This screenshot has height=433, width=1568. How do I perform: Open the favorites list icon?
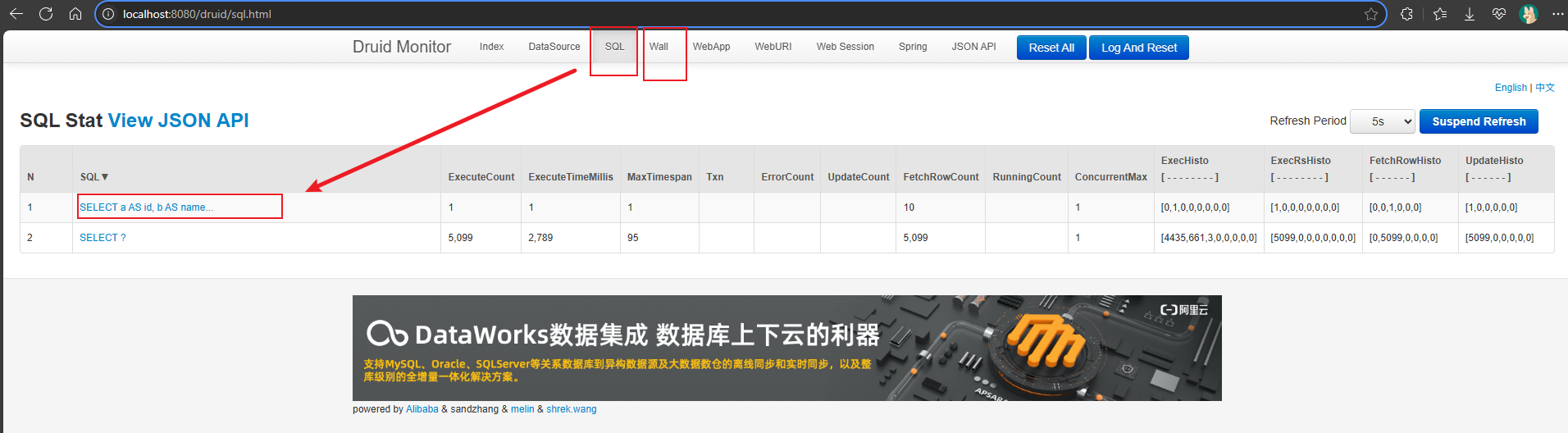pyautogui.click(x=1440, y=14)
